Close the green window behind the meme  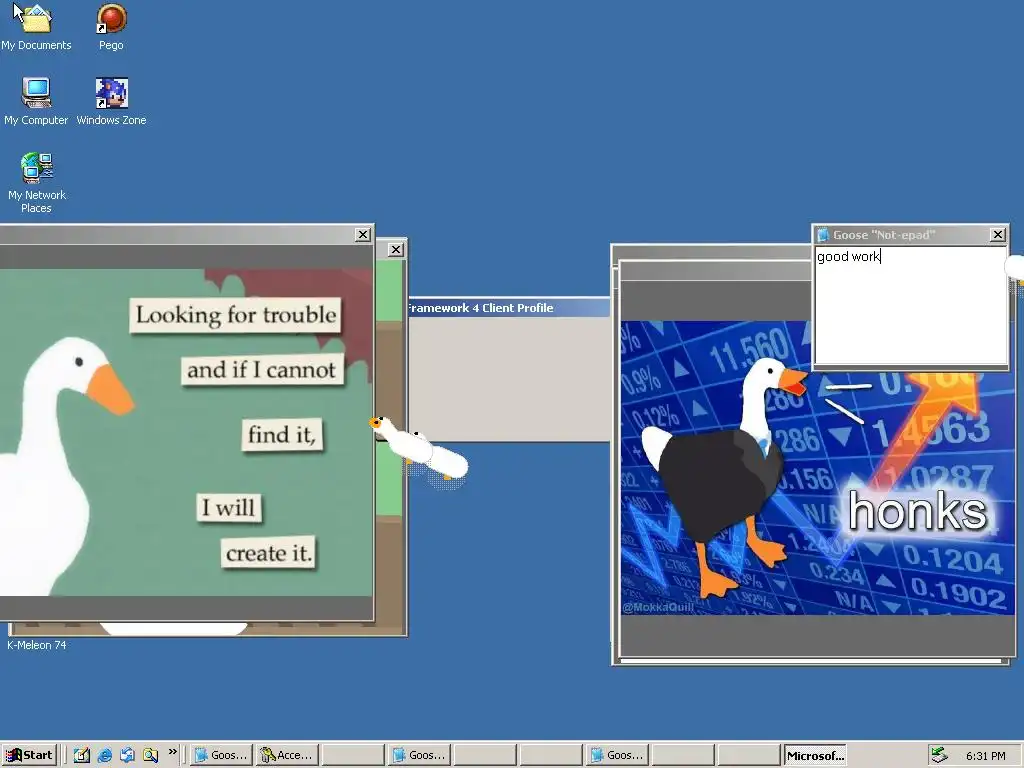pyautogui.click(x=396, y=249)
